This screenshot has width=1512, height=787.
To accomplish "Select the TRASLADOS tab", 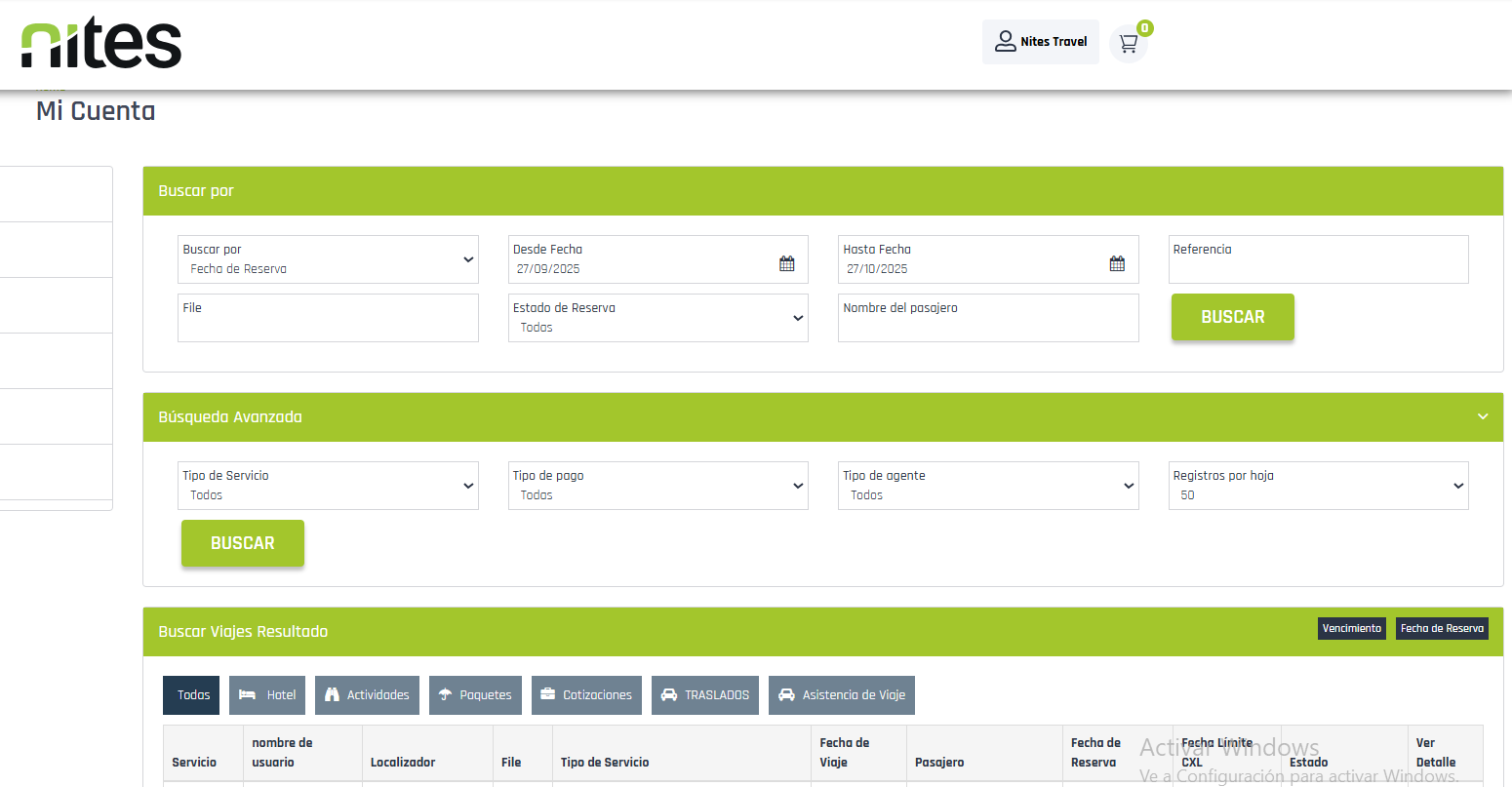I will point(704,695).
